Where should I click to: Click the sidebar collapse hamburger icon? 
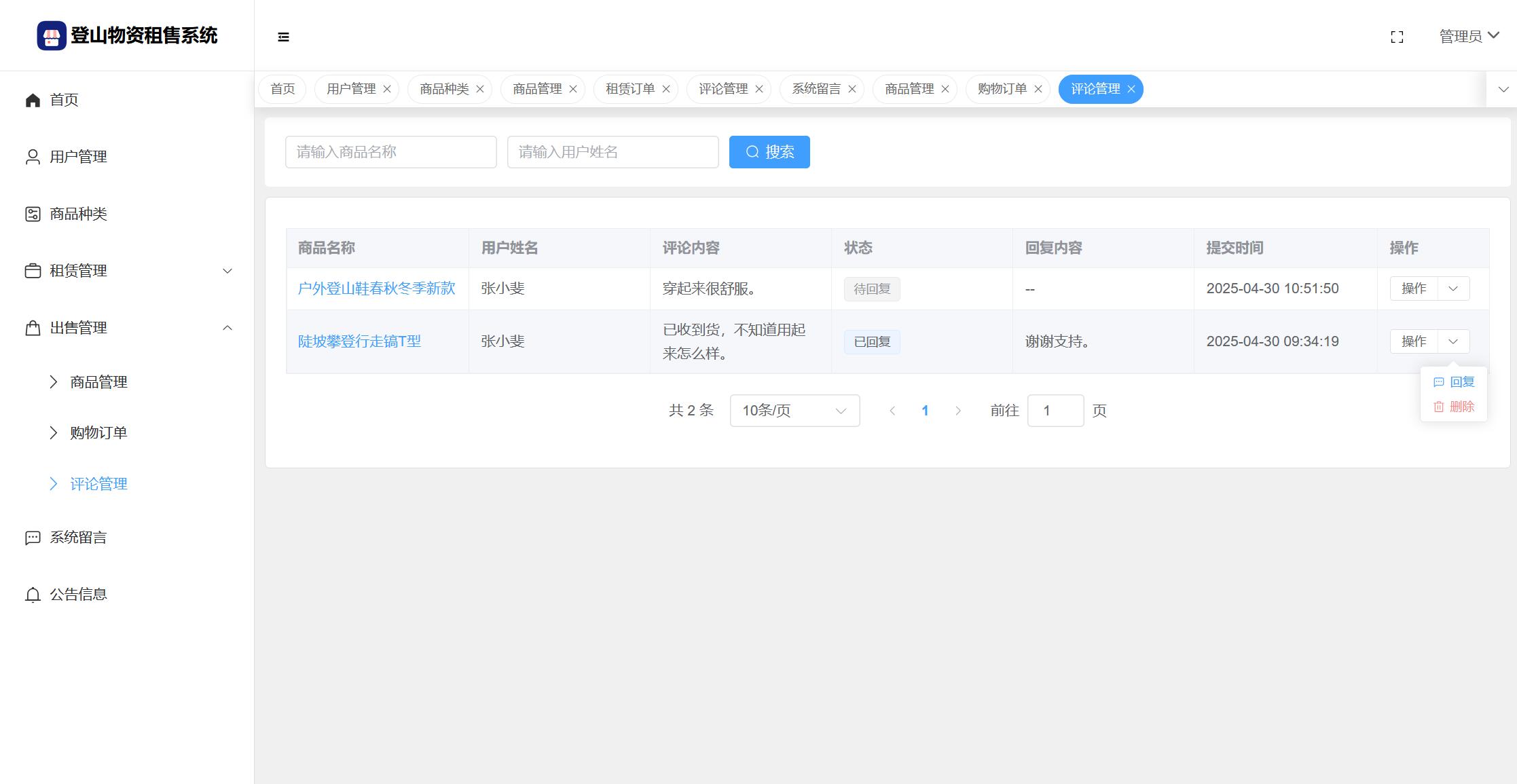click(x=283, y=37)
